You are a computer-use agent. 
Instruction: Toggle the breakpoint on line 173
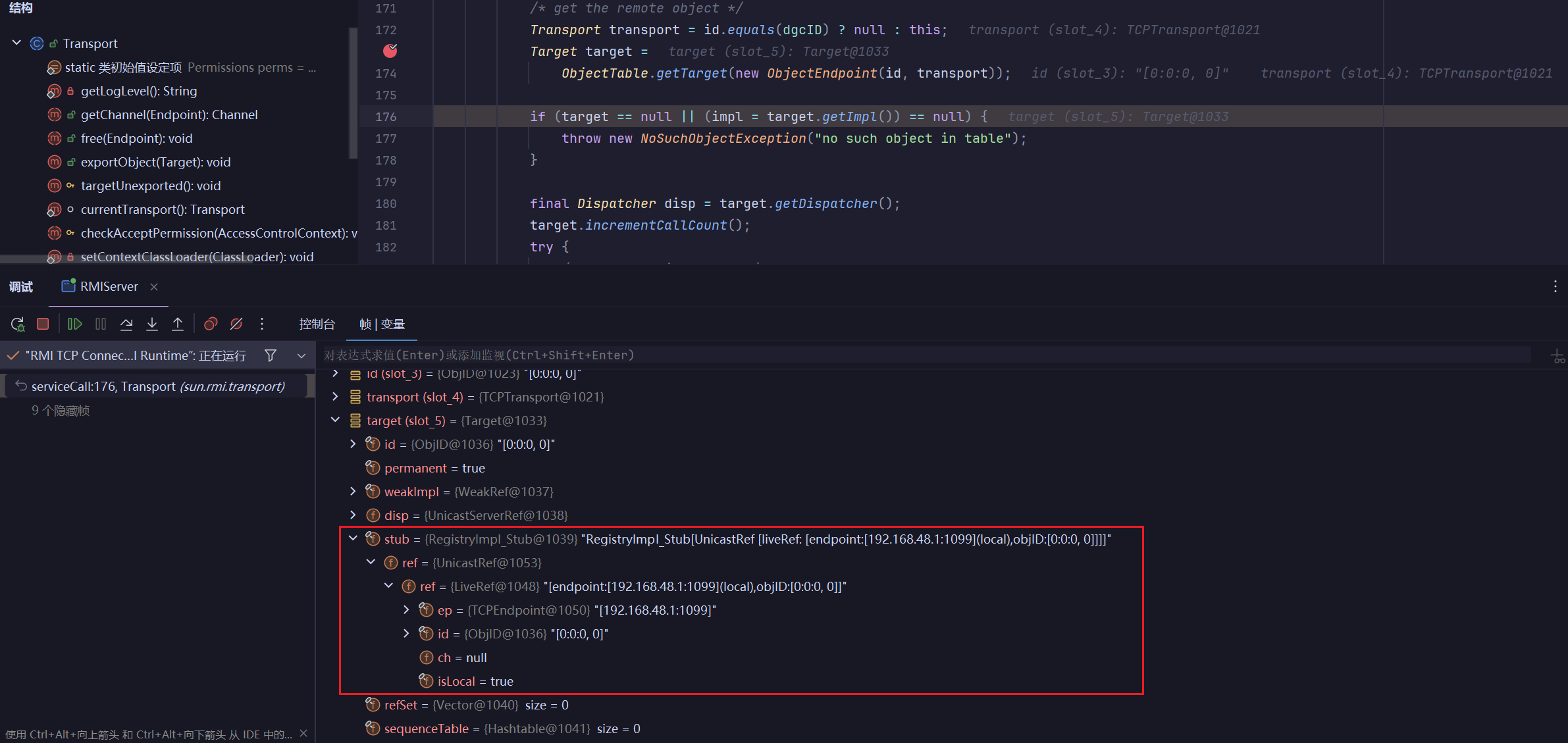click(390, 51)
